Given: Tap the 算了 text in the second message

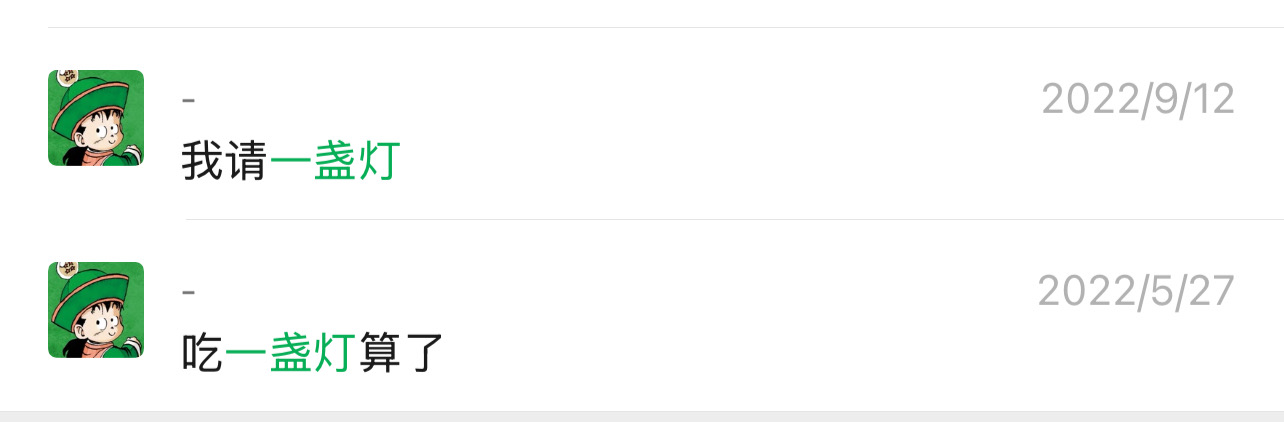Looking at the screenshot, I should pyautogui.click(x=400, y=354).
